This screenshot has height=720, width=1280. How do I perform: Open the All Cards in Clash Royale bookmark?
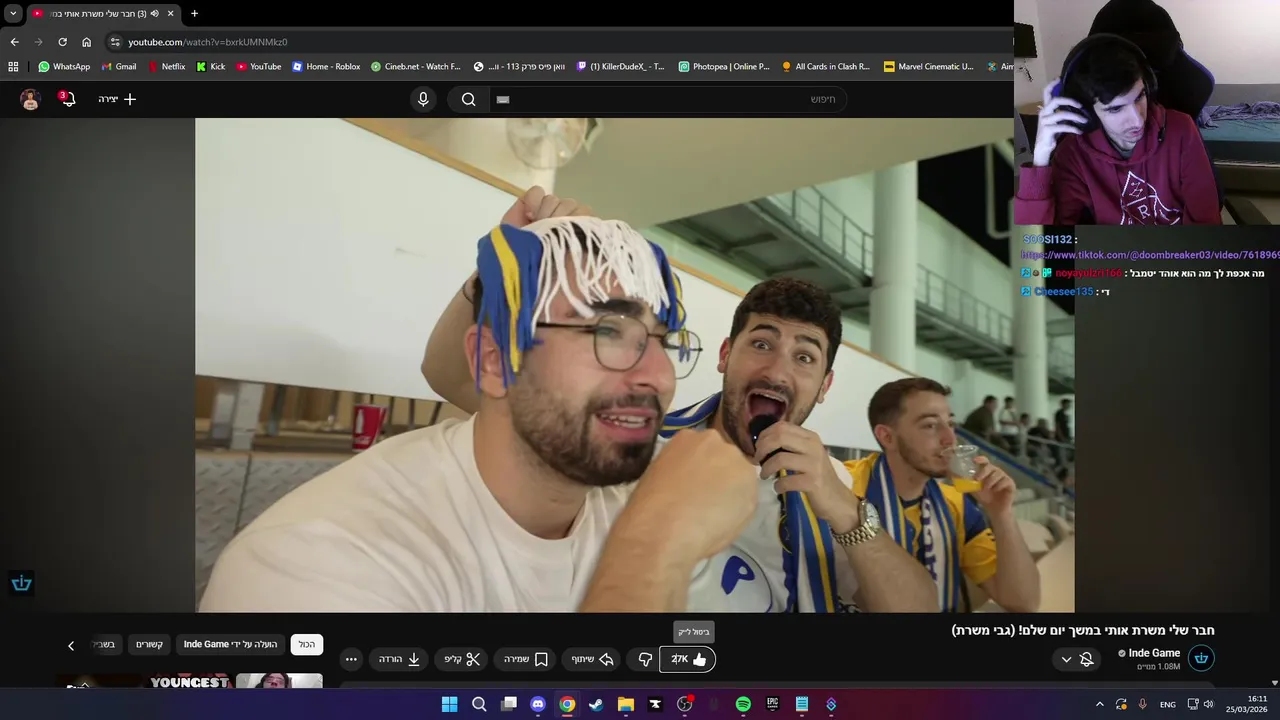[826, 67]
